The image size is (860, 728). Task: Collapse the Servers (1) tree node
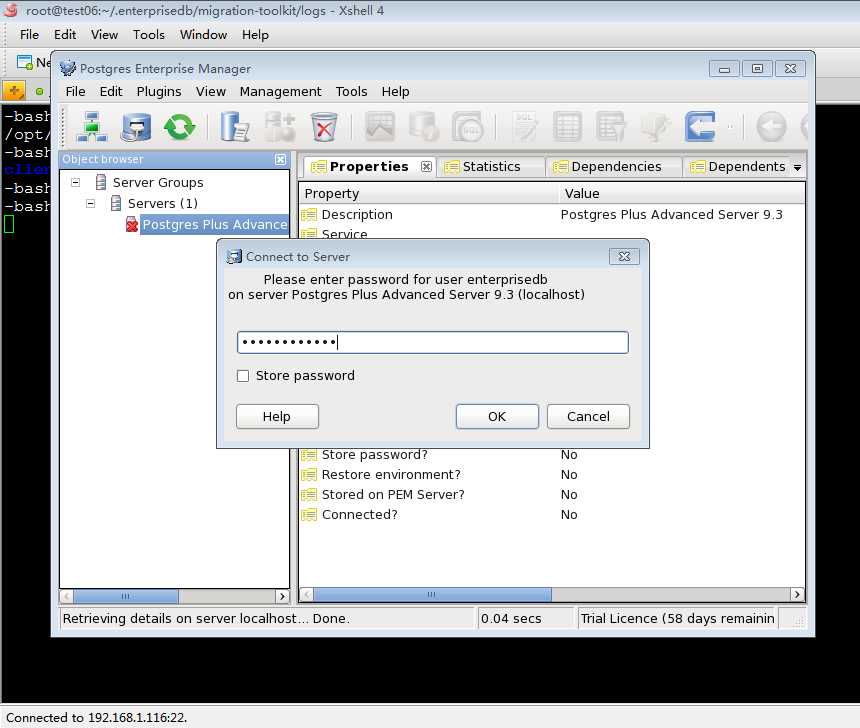[x=90, y=204]
